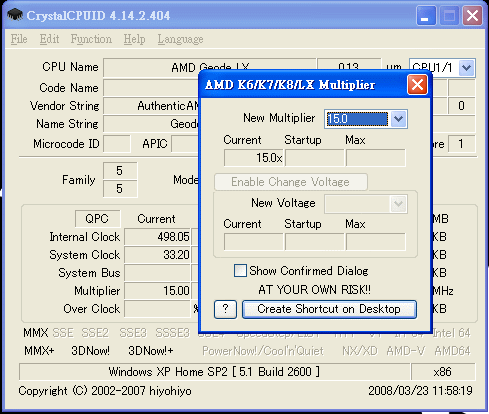Click the question mark help button
Image resolution: width=489 pixels, height=414 pixels.
click(225, 309)
